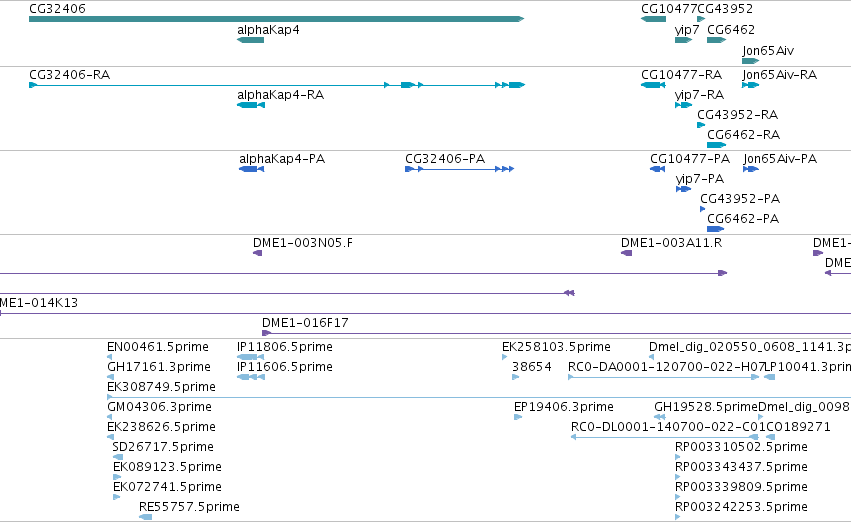Viewport: 851px width, 522px height.
Task: Open the EN00461.5prime label
Action: pos(158,347)
